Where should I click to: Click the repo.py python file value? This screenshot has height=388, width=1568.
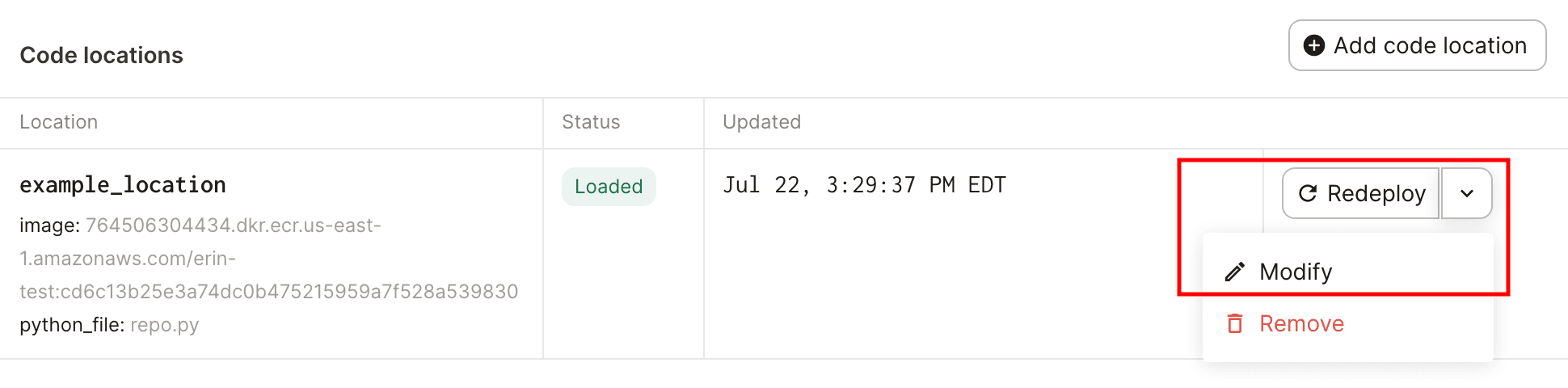pos(164,325)
